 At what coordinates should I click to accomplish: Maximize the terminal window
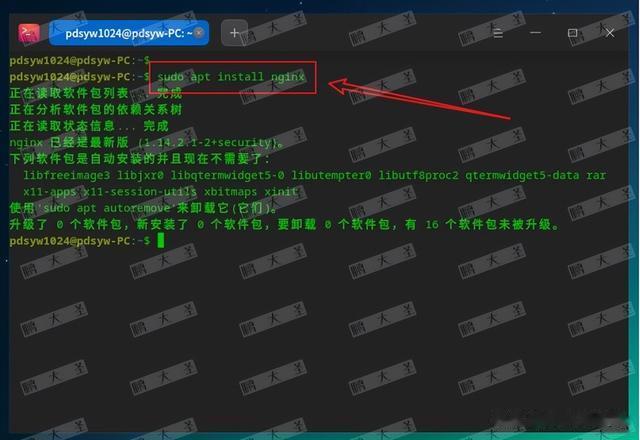pos(573,33)
